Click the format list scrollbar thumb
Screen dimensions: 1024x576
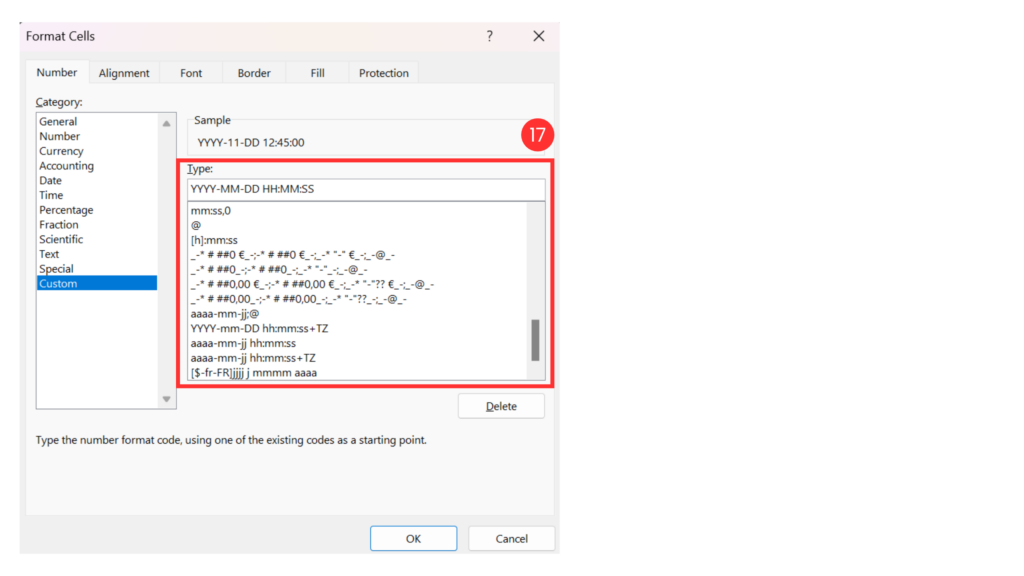click(x=536, y=340)
